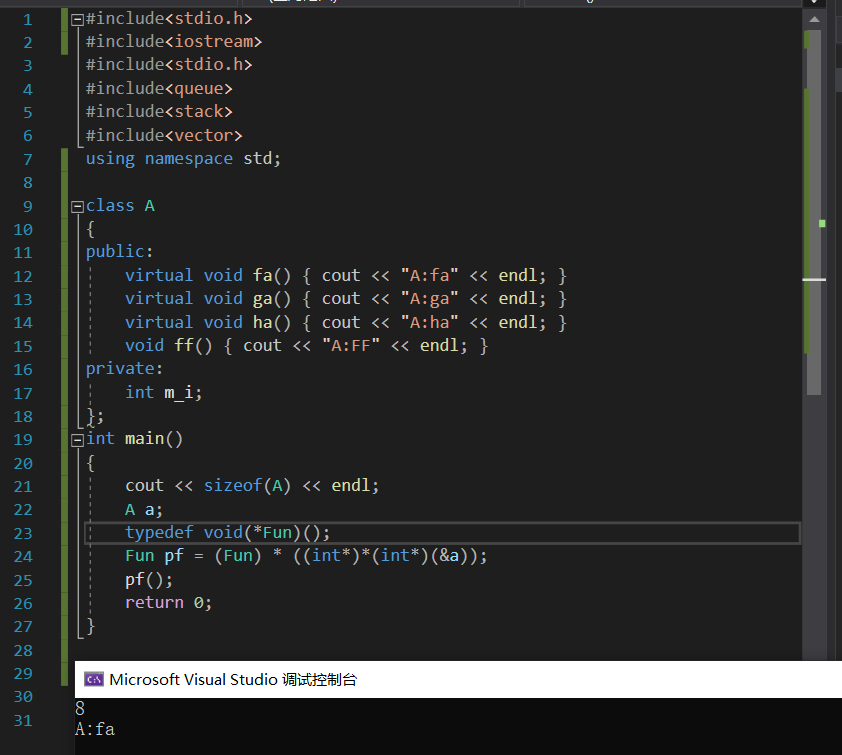This screenshot has width=842, height=755.
Task: Place cursor in #include<stack> line
Action: point(159,111)
